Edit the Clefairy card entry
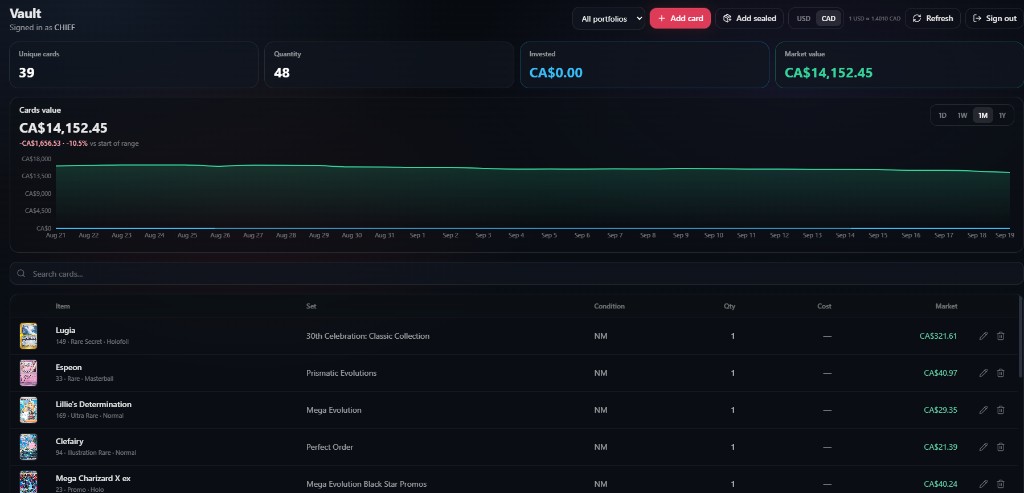Screen dimensions: 1024x493 (x=983, y=447)
